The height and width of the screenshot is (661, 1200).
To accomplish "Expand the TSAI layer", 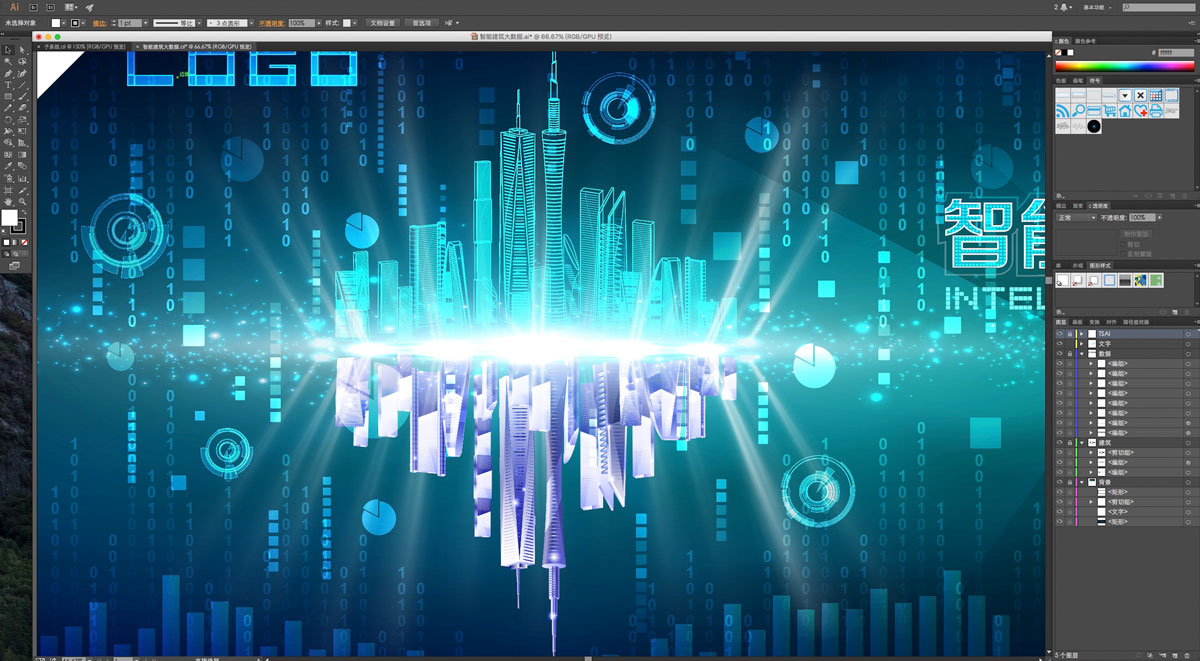I will point(1081,334).
